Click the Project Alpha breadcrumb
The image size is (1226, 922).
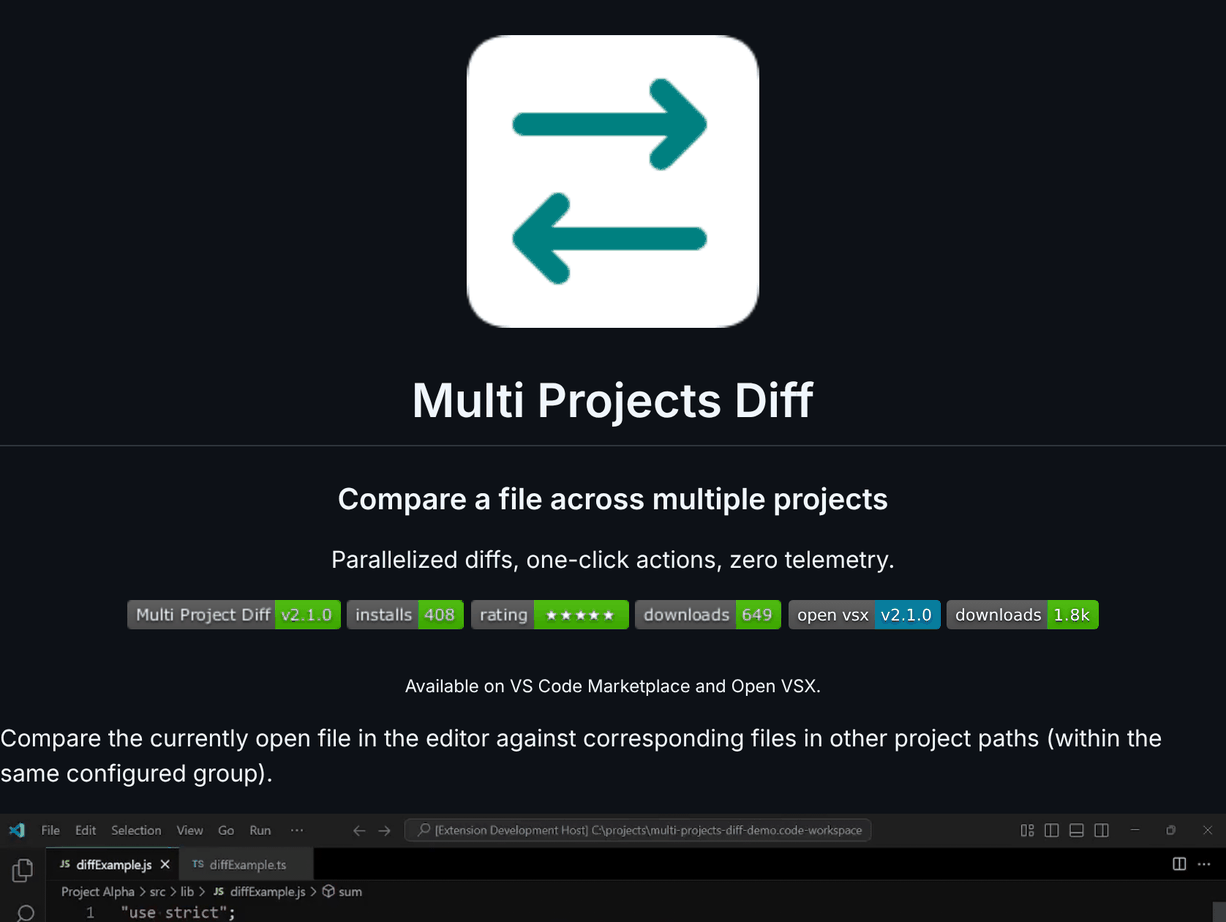(98, 891)
